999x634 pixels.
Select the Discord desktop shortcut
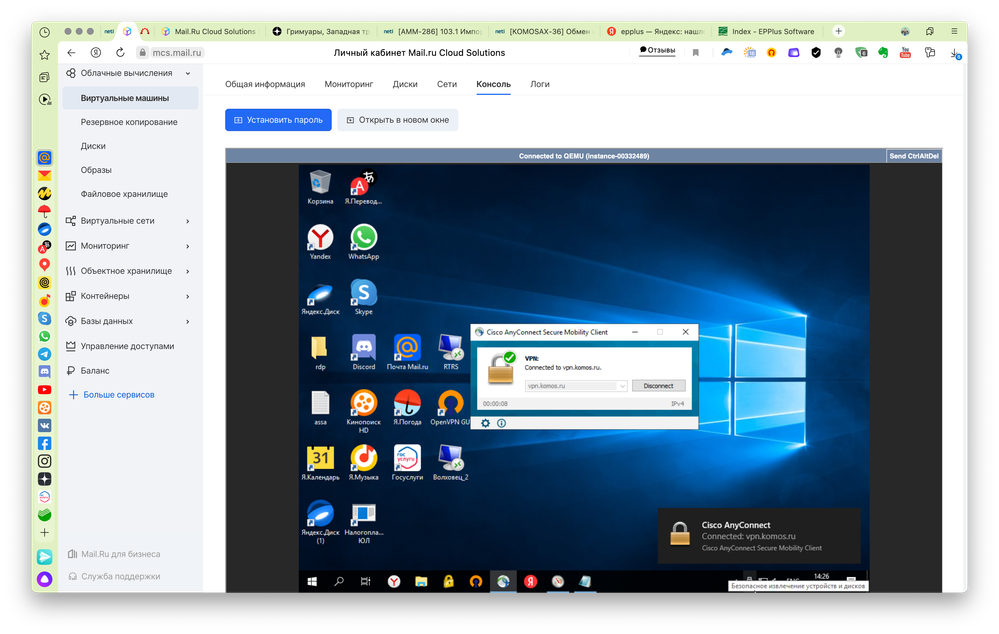tap(363, 352)
